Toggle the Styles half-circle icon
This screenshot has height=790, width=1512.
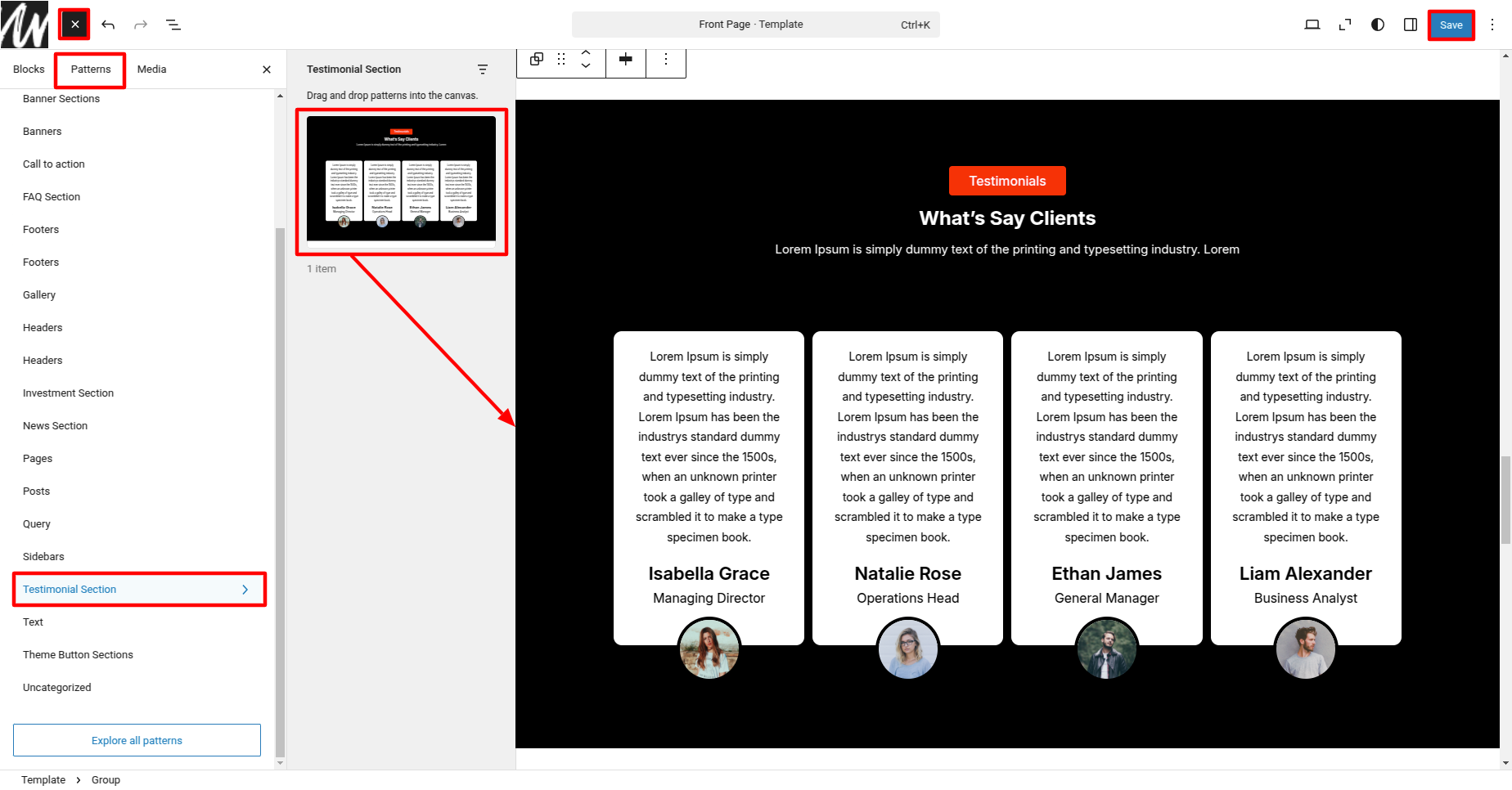coord(1378,25)
